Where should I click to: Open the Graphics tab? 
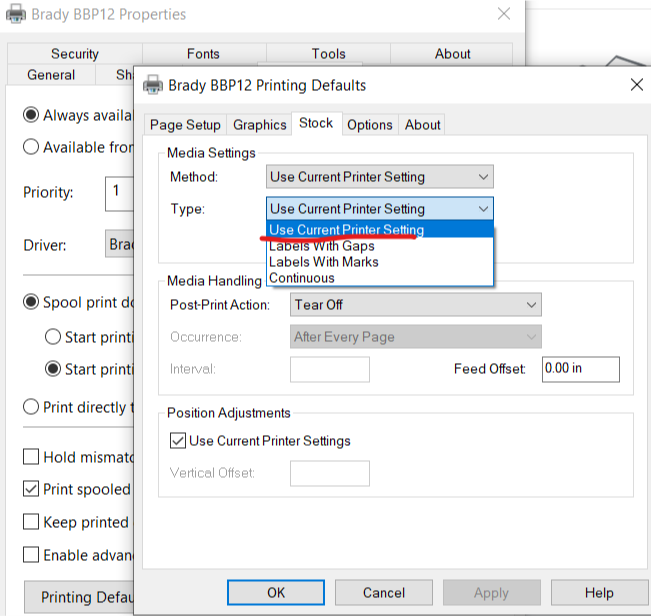click(259, 125)
